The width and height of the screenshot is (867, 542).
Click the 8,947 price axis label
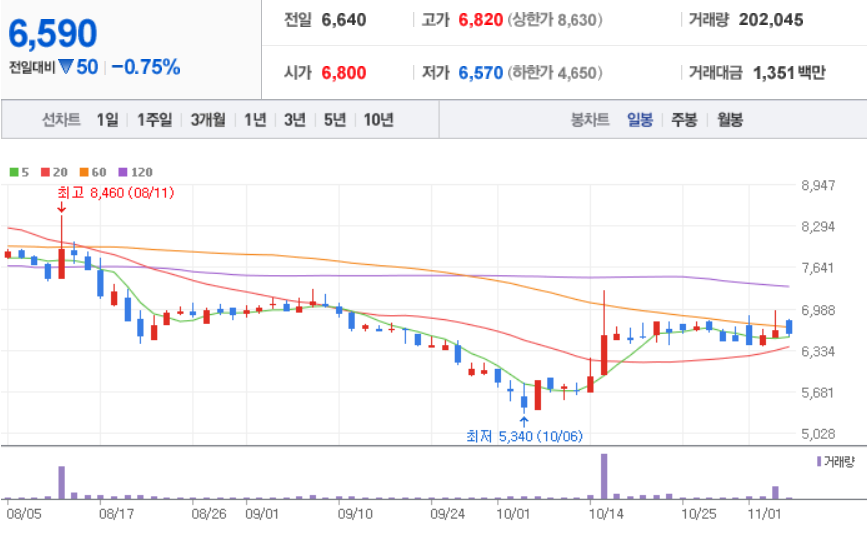818,185
